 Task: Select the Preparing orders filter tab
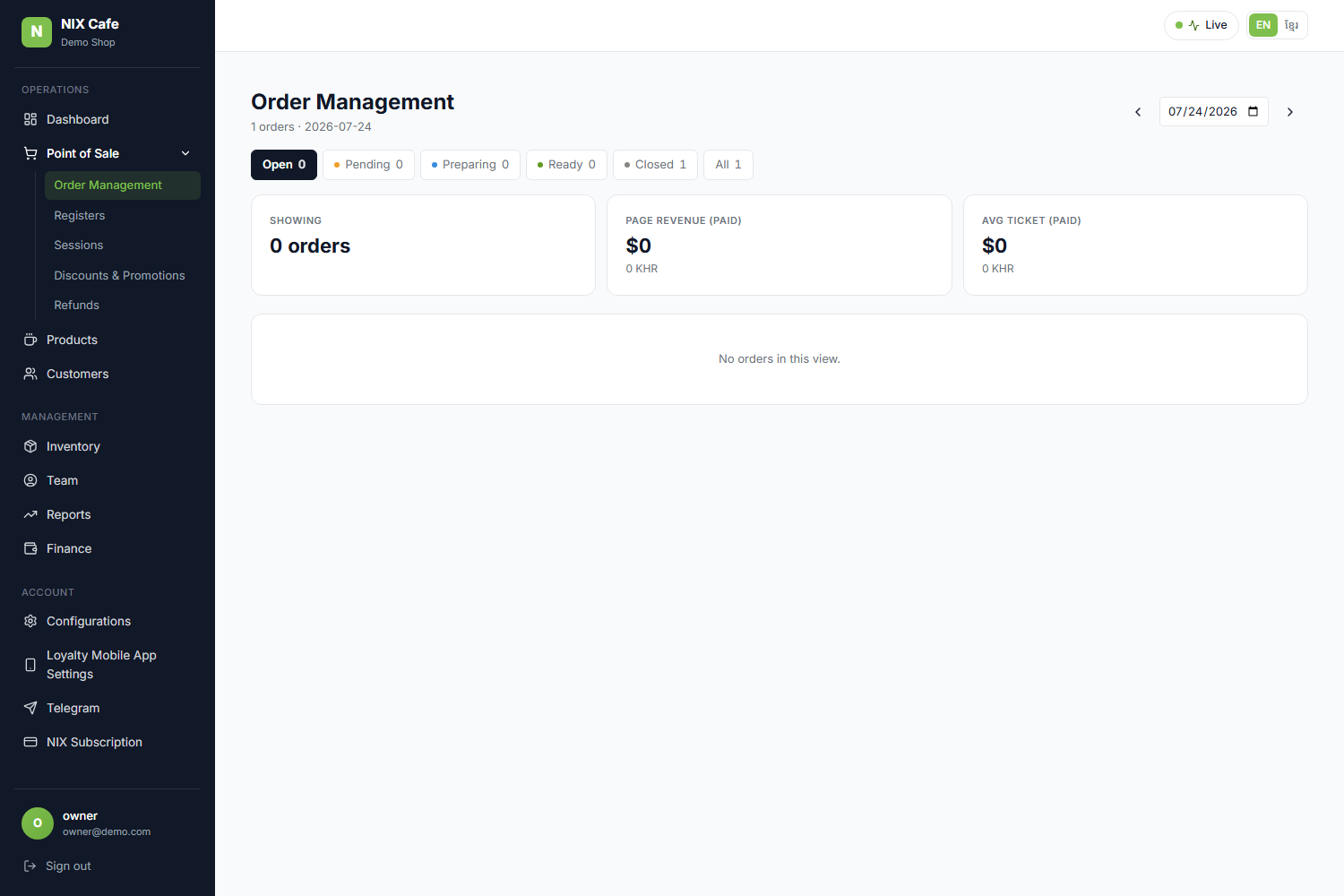tap(470, 165)
